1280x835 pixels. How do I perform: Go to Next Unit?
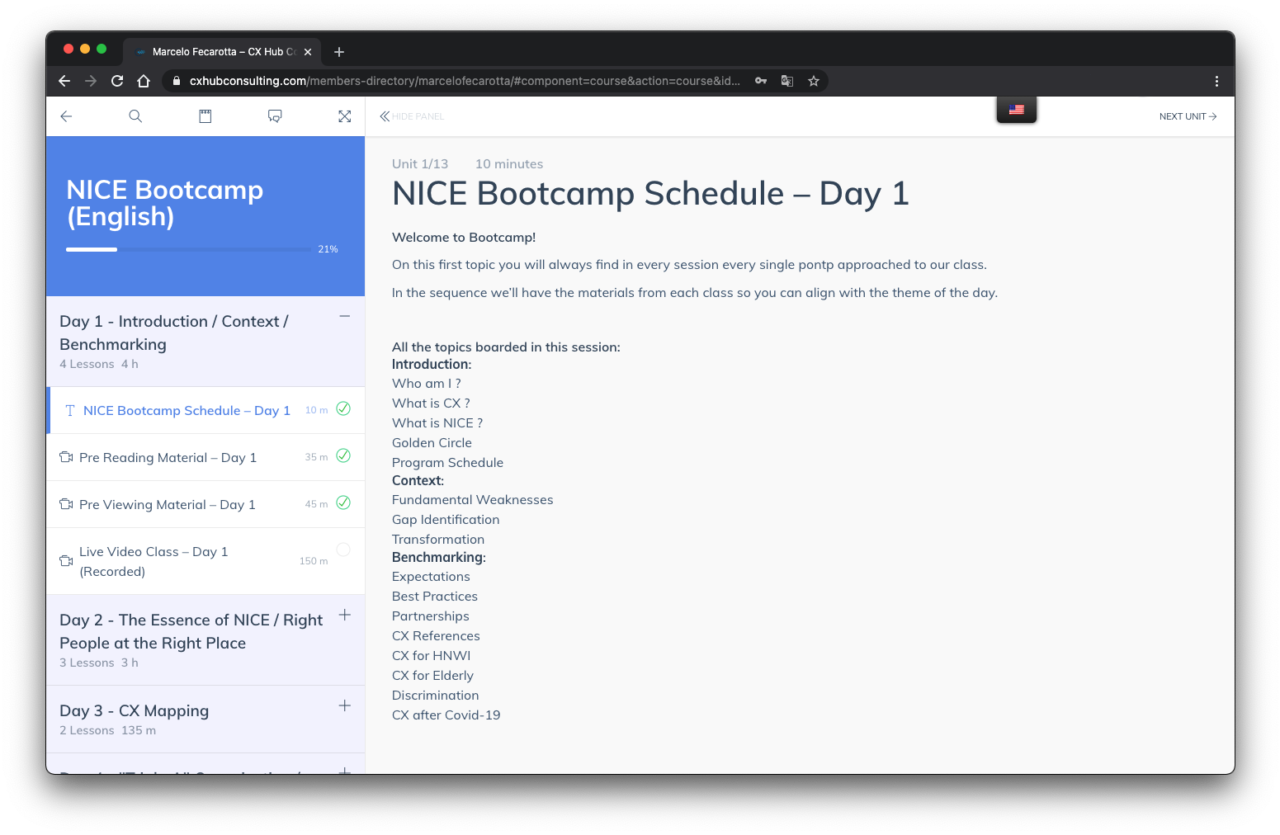pyautogui.click(x=1187, y=117)
